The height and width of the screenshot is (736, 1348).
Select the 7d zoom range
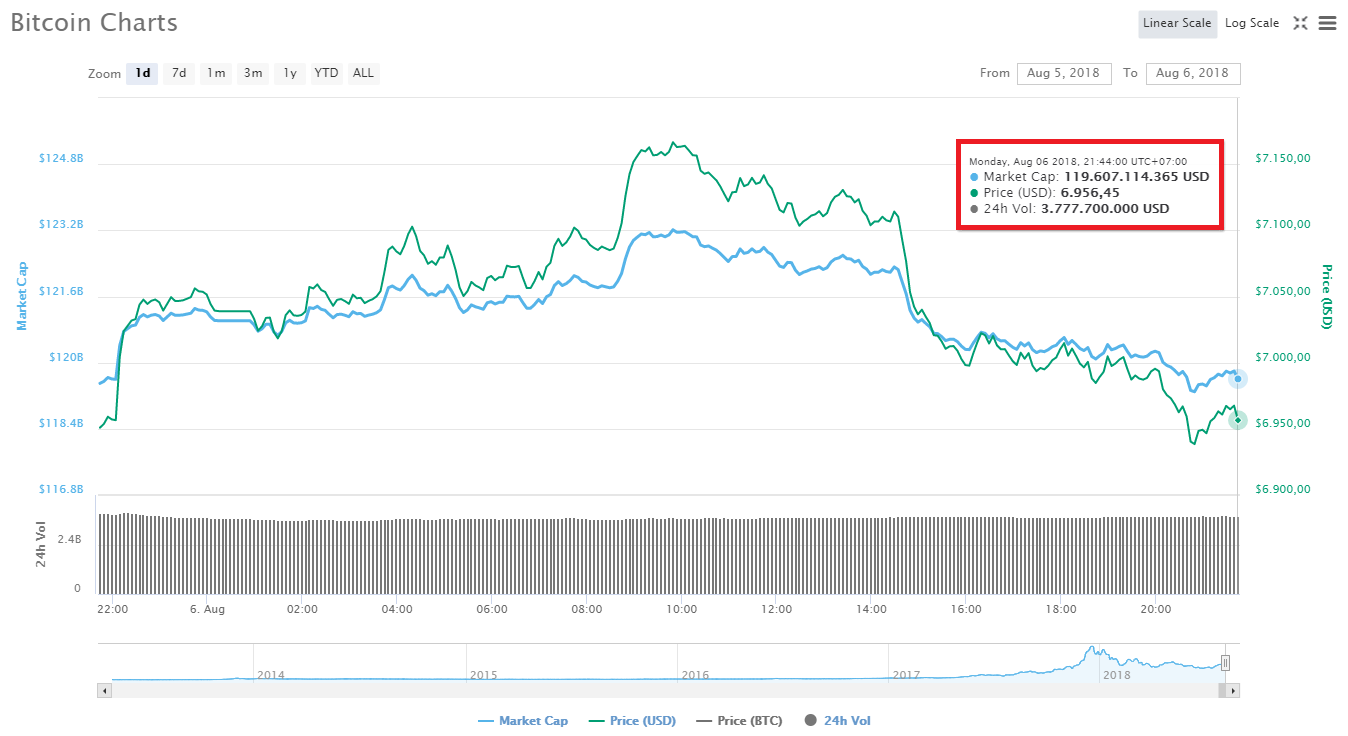(x=178, y=73)
